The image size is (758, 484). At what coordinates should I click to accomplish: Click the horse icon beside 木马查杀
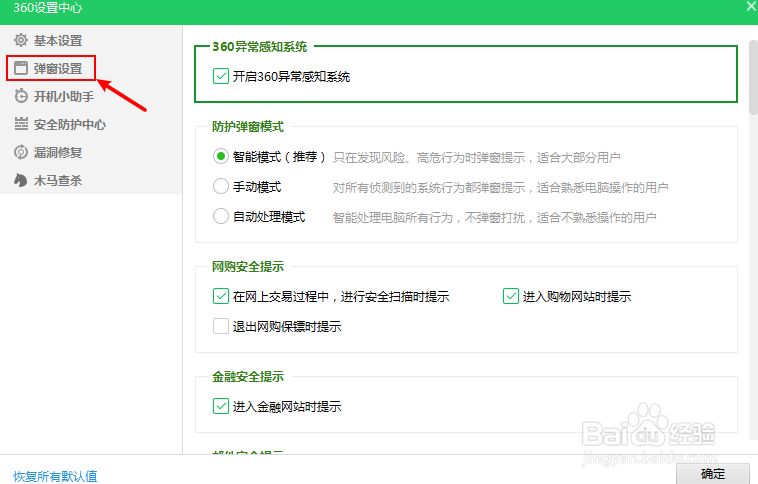(21, 180)
